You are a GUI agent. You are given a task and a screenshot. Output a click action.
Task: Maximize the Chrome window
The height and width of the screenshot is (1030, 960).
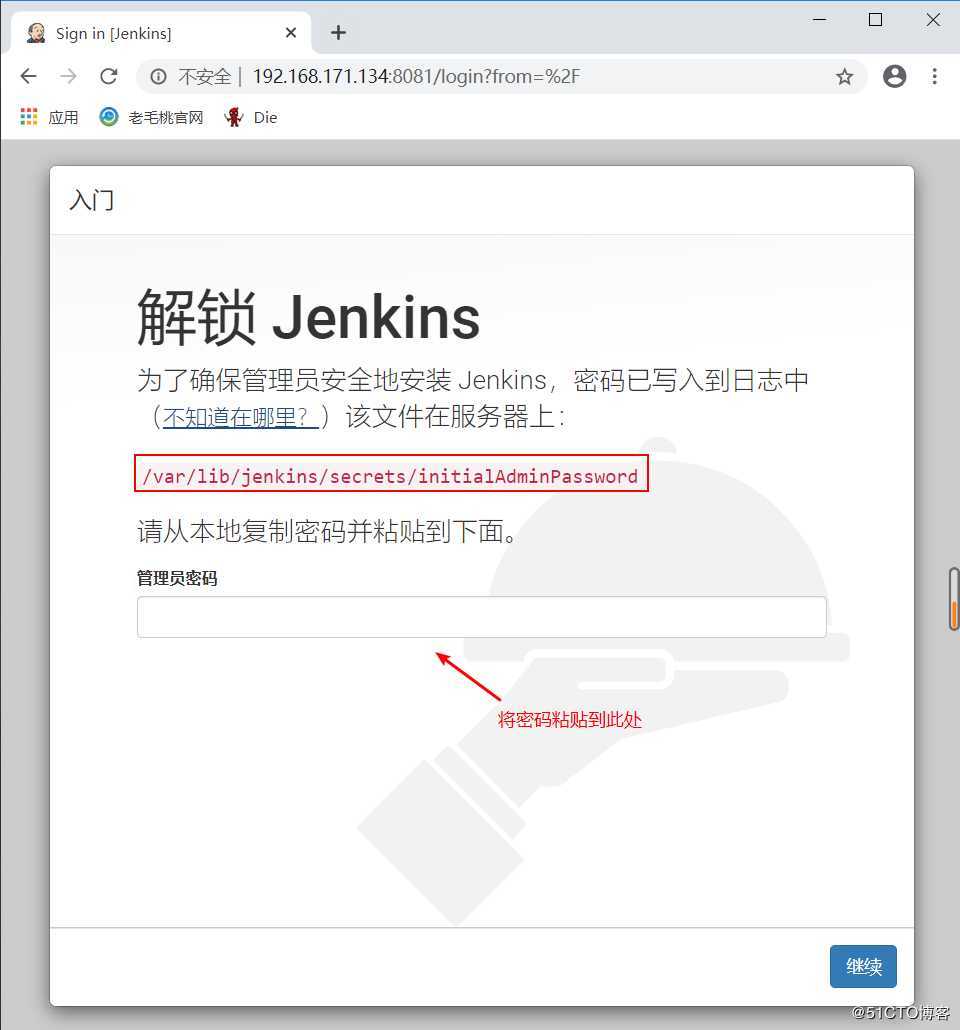[875, 20]
